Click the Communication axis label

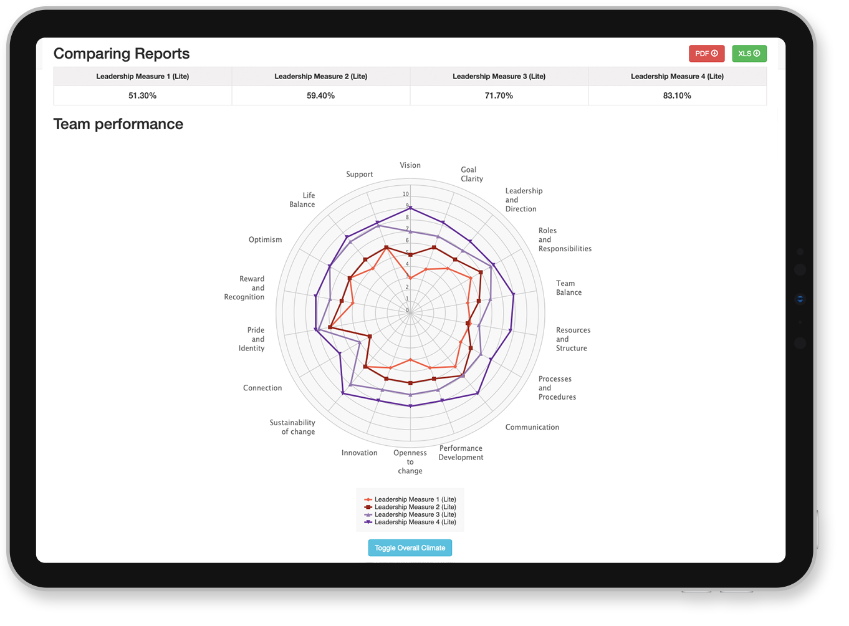point(532,427)
